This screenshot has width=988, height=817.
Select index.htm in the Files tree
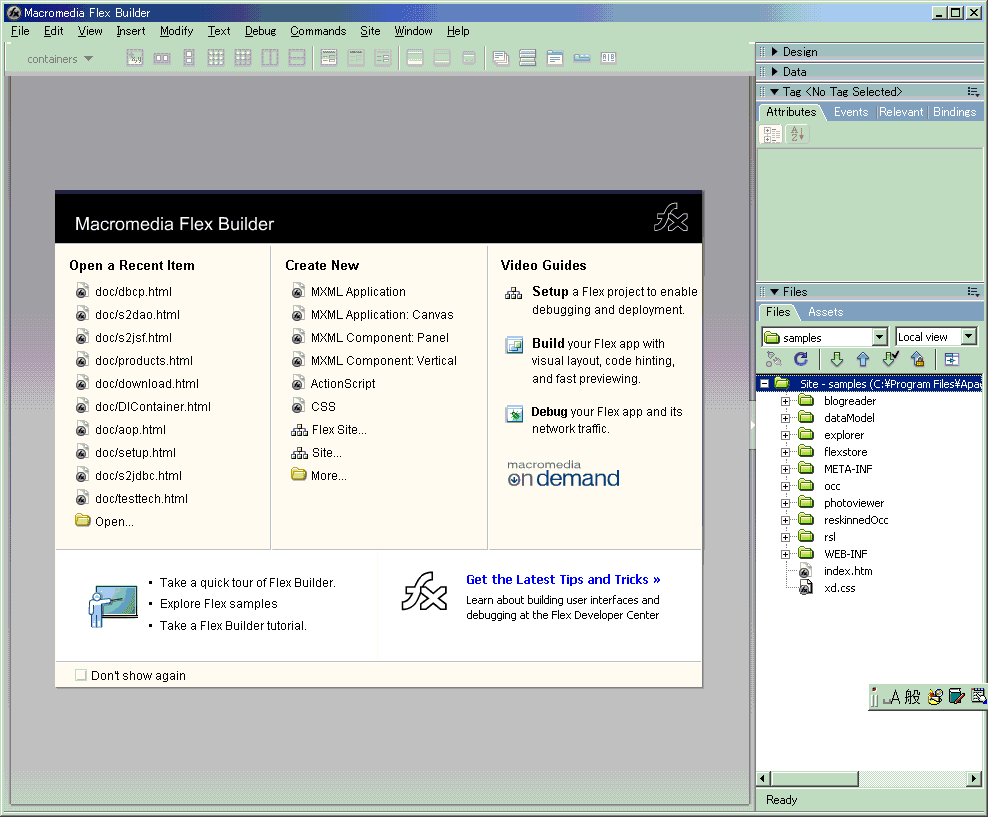pos(848,571)
